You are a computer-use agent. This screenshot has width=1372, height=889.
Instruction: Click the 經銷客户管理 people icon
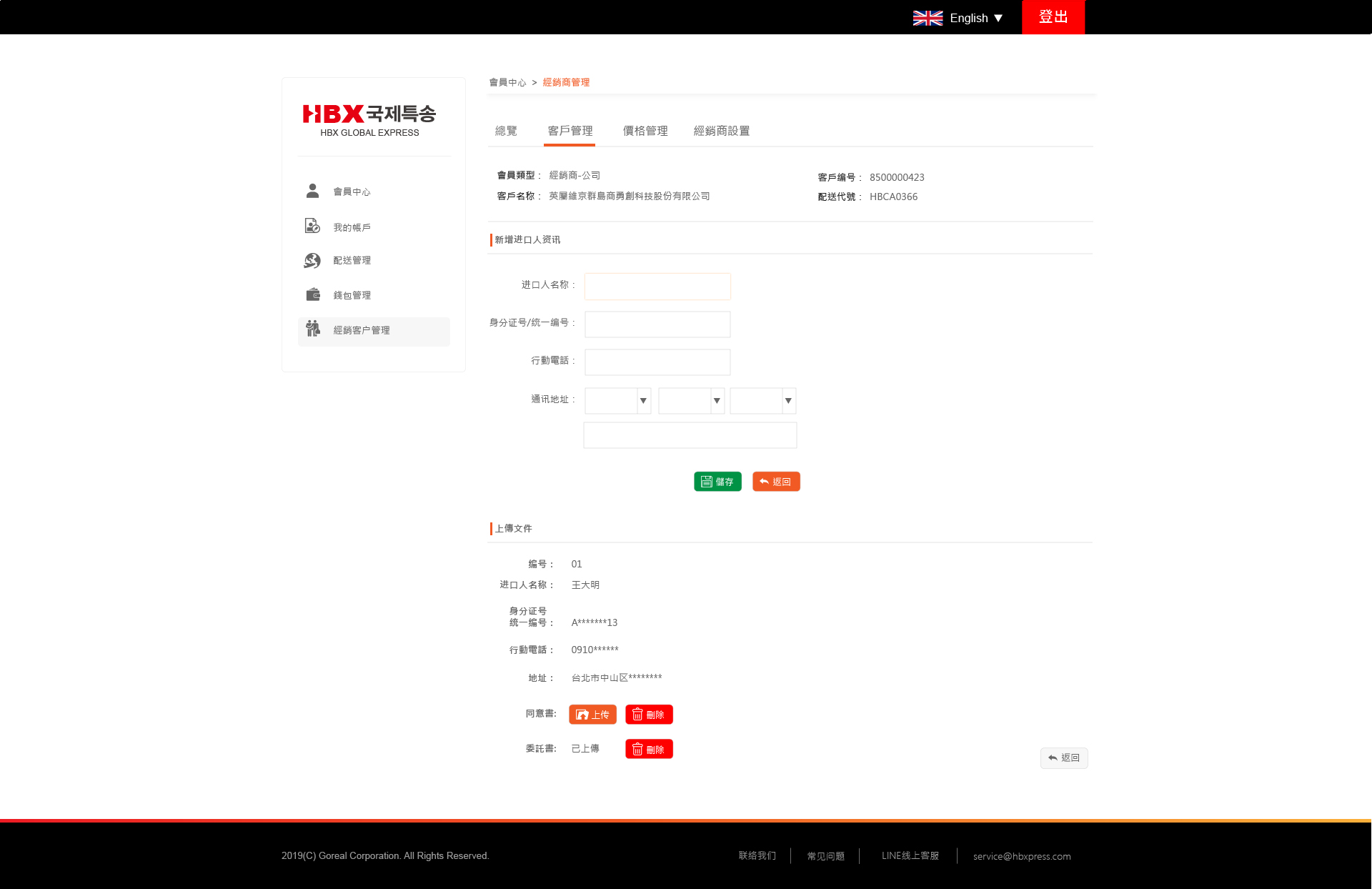coord(312,329)
